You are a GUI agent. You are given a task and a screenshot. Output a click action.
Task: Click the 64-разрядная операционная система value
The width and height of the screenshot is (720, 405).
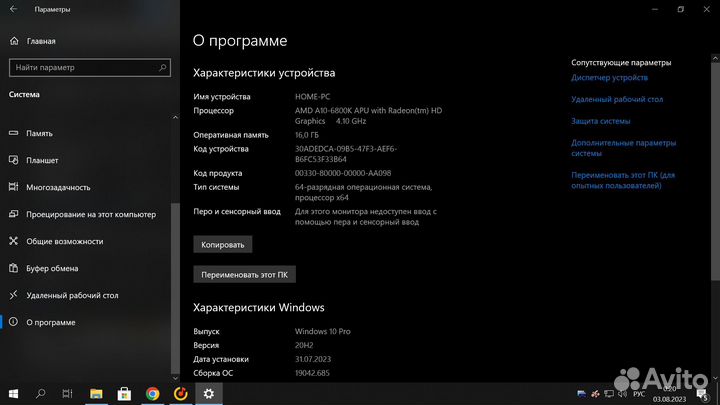pyautogui.click(x=363, y=192)
